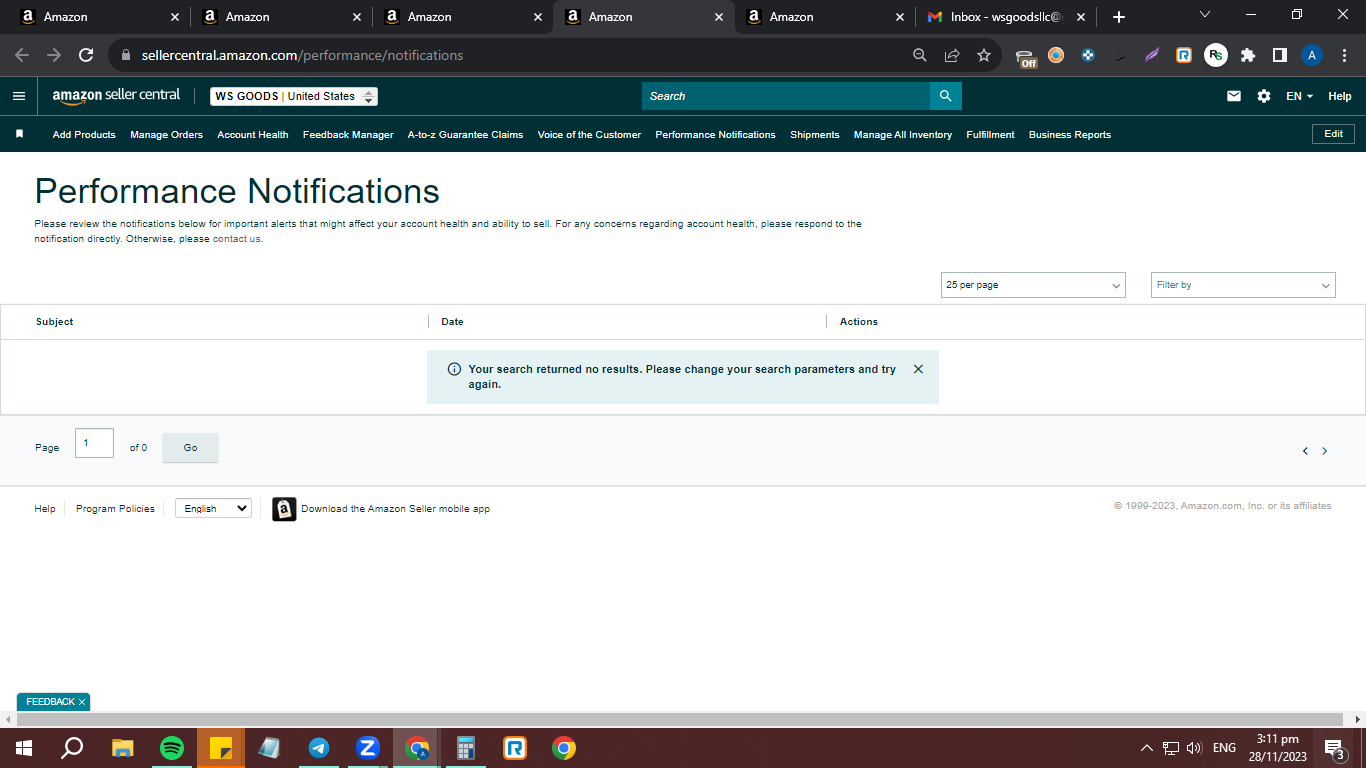Reload the page in Chrome
This screenshot has width=1366, height=768.
coord(86,55)
